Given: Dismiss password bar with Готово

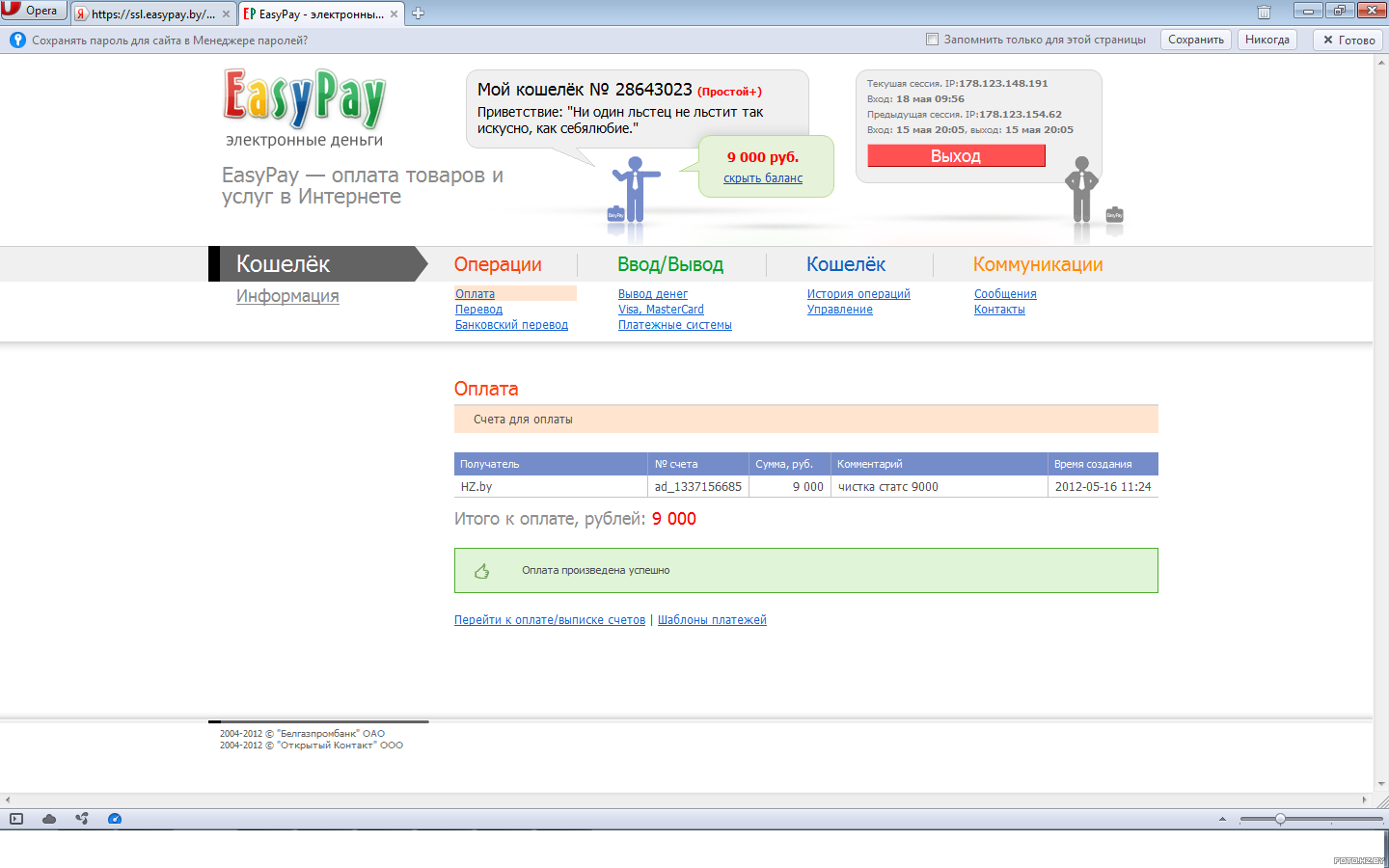Looking at the screenshot, I should pyautogui.click(x=1348, y=40).
